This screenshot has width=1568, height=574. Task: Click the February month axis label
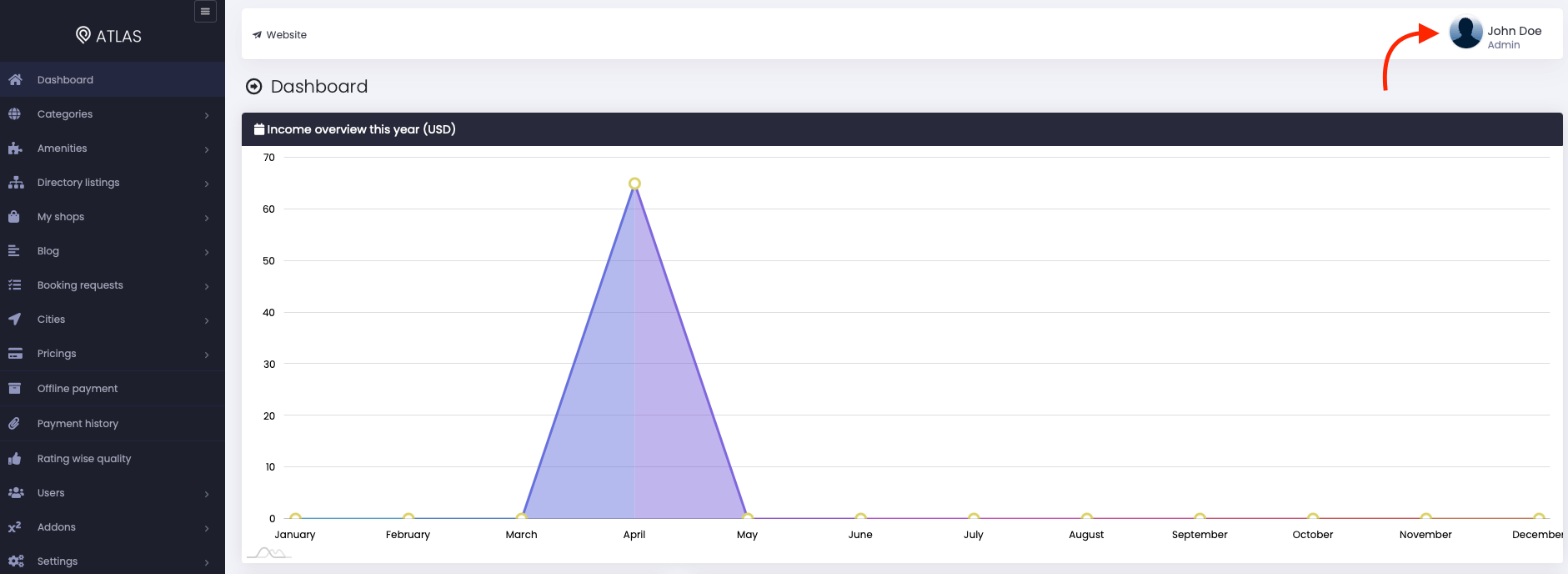[408, 535]
